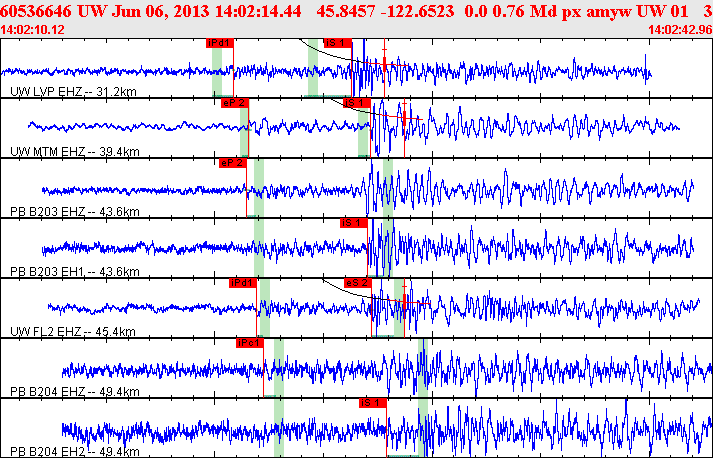Viewport: 713px width, 458px height.
Task: Click the PB B204 EHZ -- 49.4km label
Action: coord(75,392)
